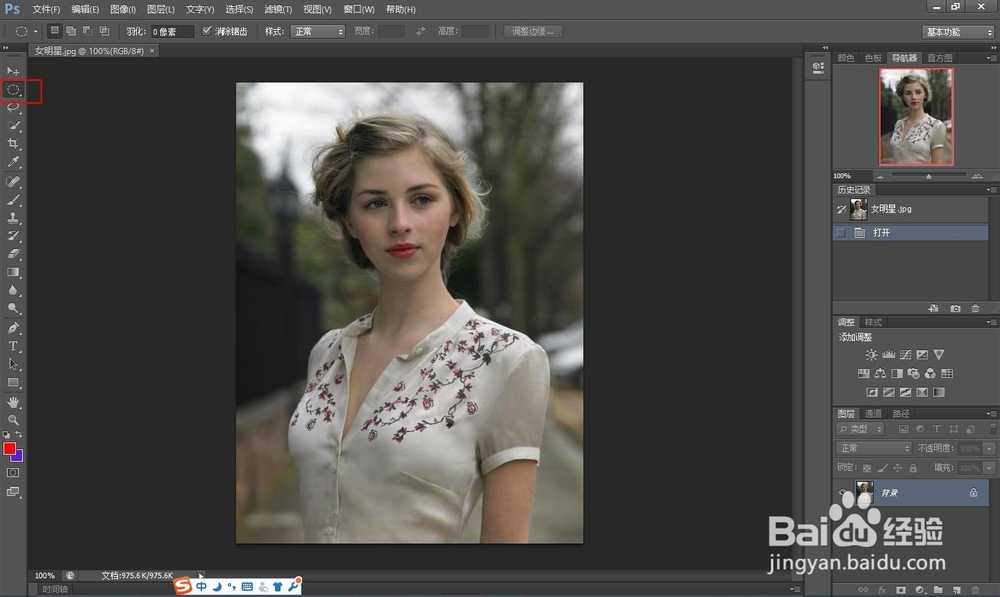
Task: Select the Clone Stamp tool
Action: click(x=13, y=217)
